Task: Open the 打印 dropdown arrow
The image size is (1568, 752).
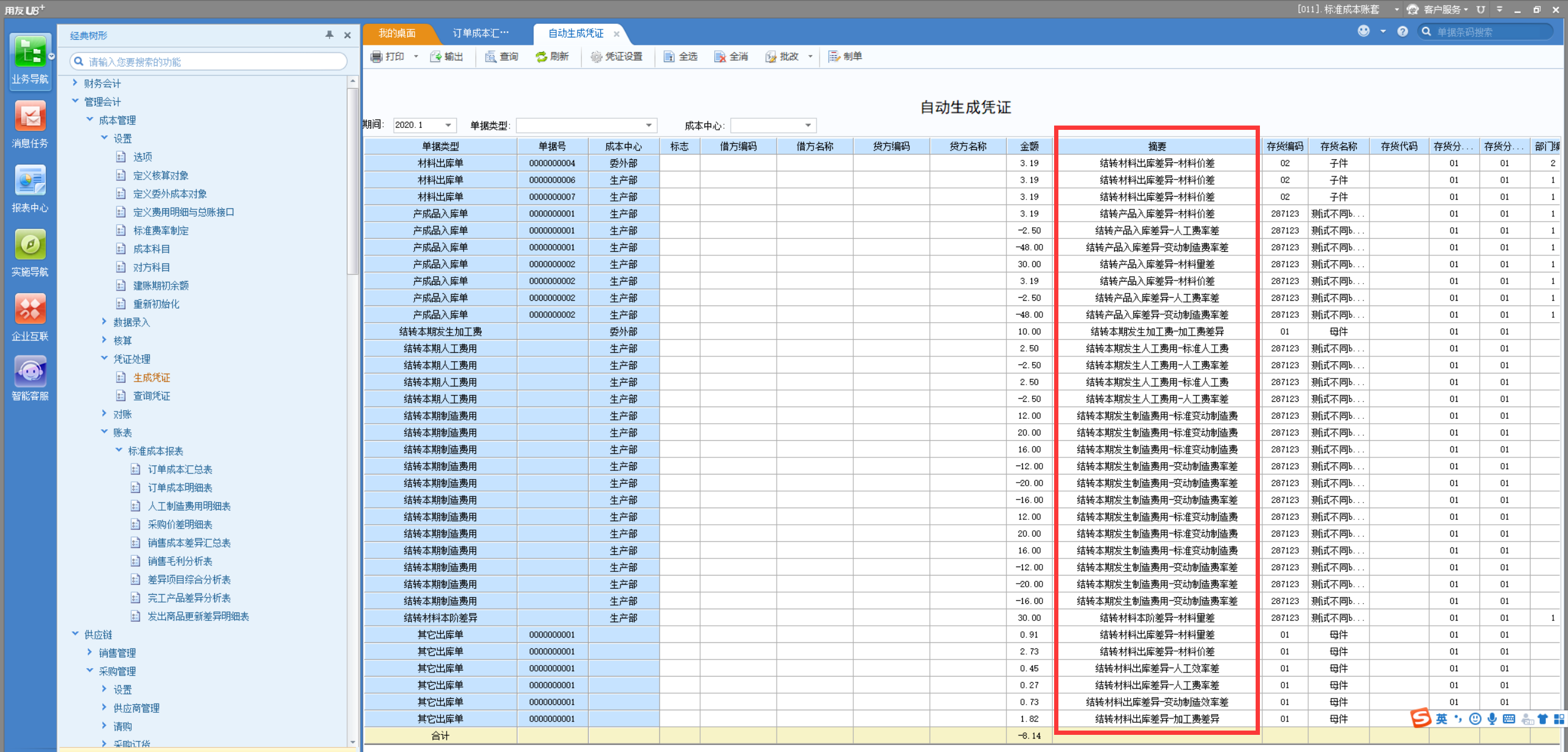Action: tap(416, 57)
